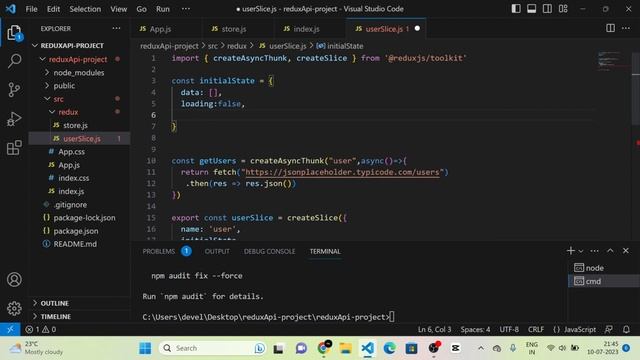
Task: Close the unsaved userSlice.js tab dot
Action: [x=417, y=28]
